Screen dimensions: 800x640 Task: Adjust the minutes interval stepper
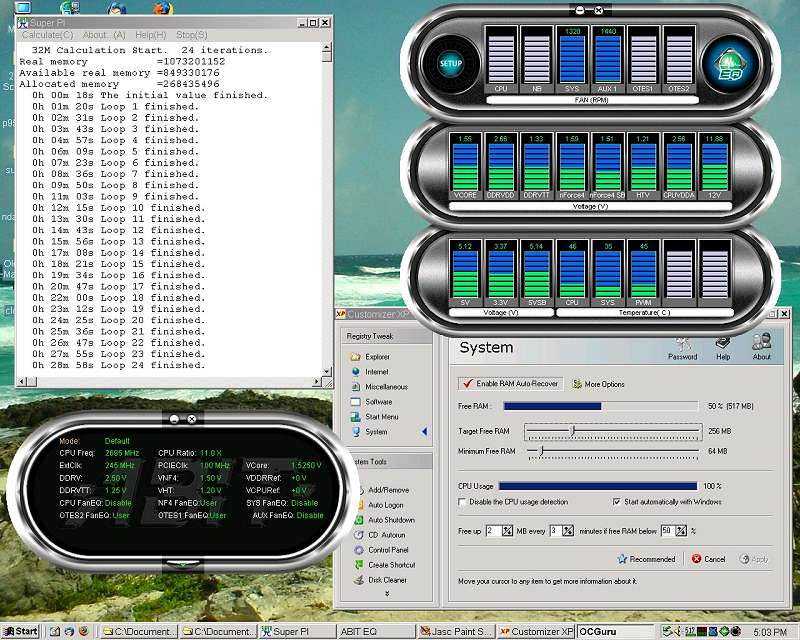567,531
